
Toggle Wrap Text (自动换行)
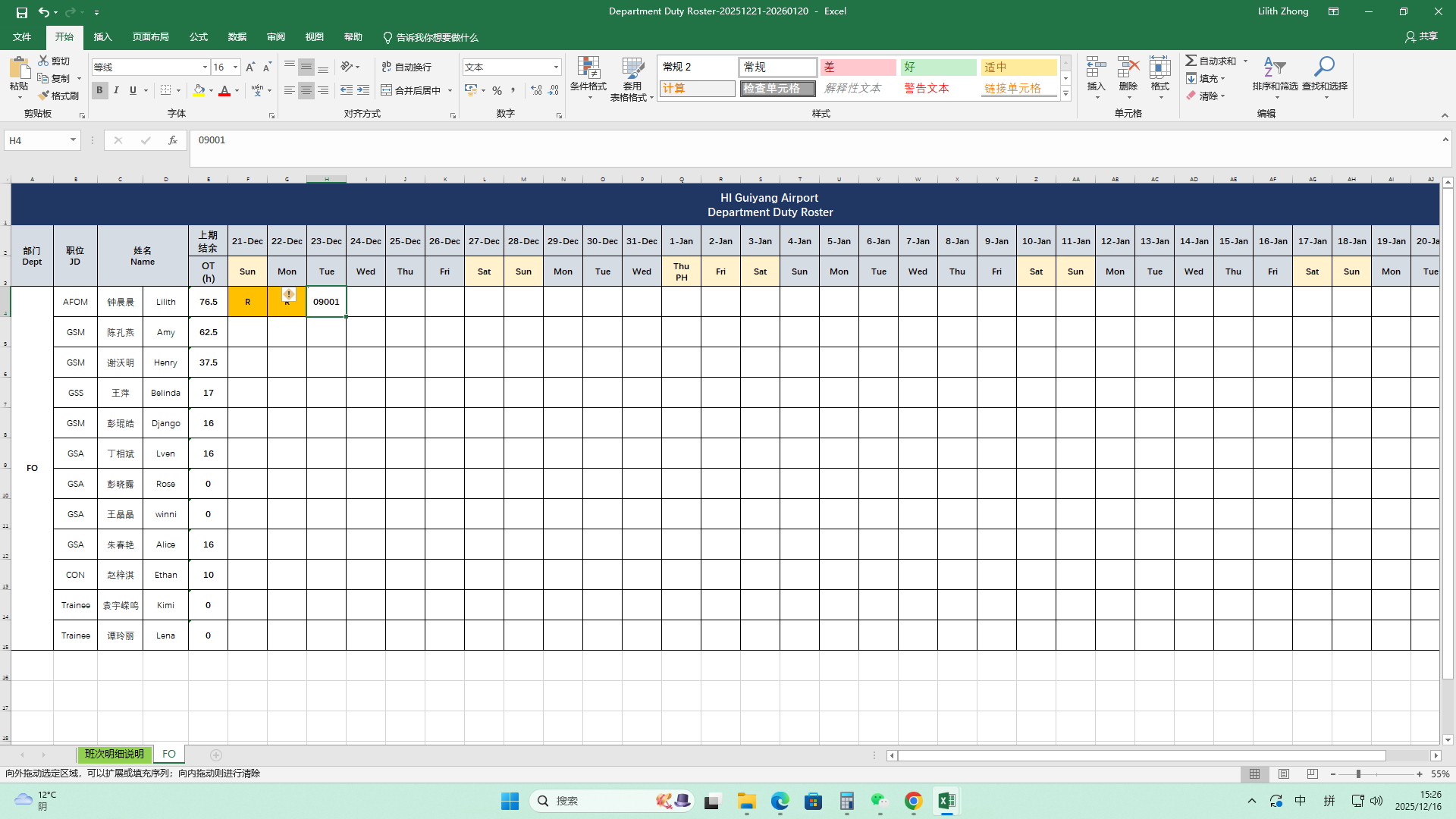click(406, 67)
